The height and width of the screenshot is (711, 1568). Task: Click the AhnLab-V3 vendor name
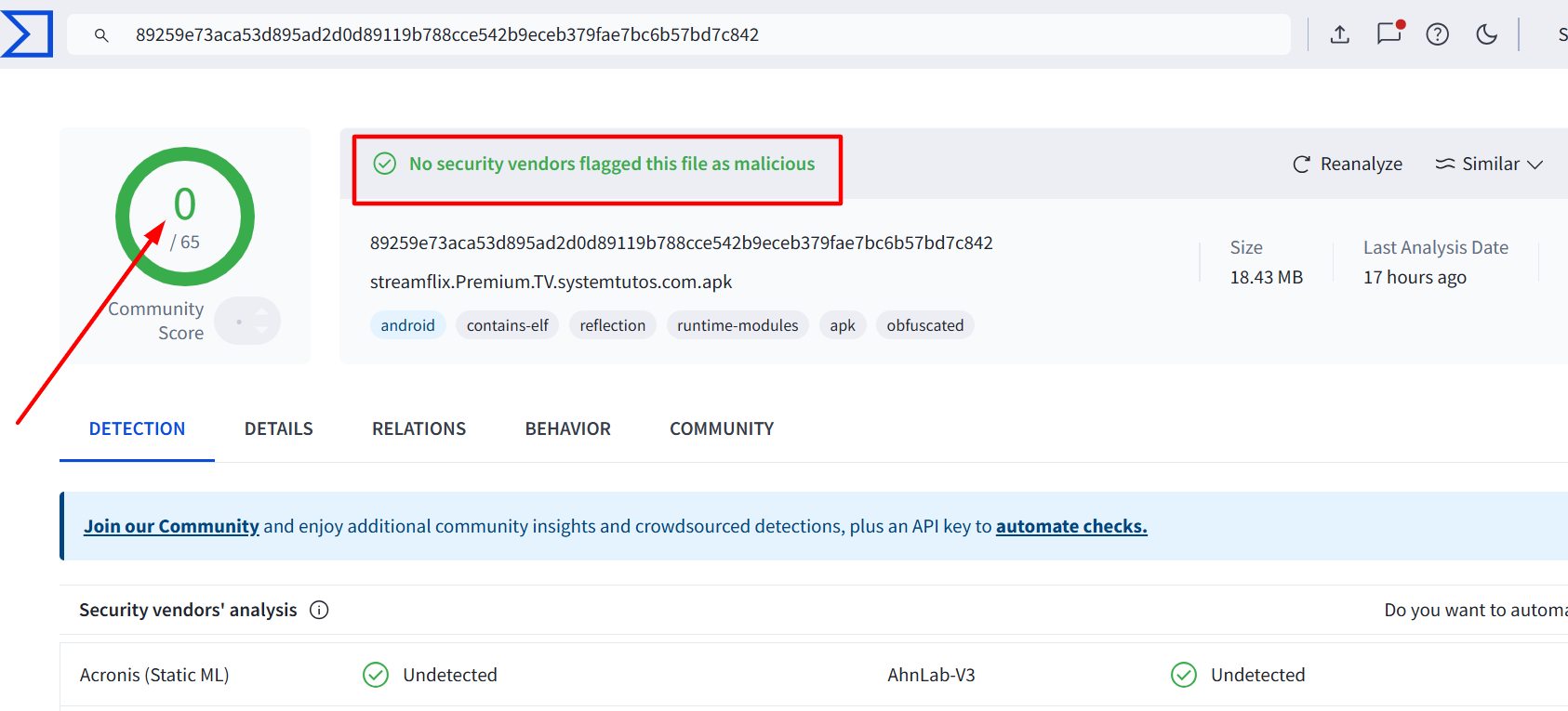[931, 675]
